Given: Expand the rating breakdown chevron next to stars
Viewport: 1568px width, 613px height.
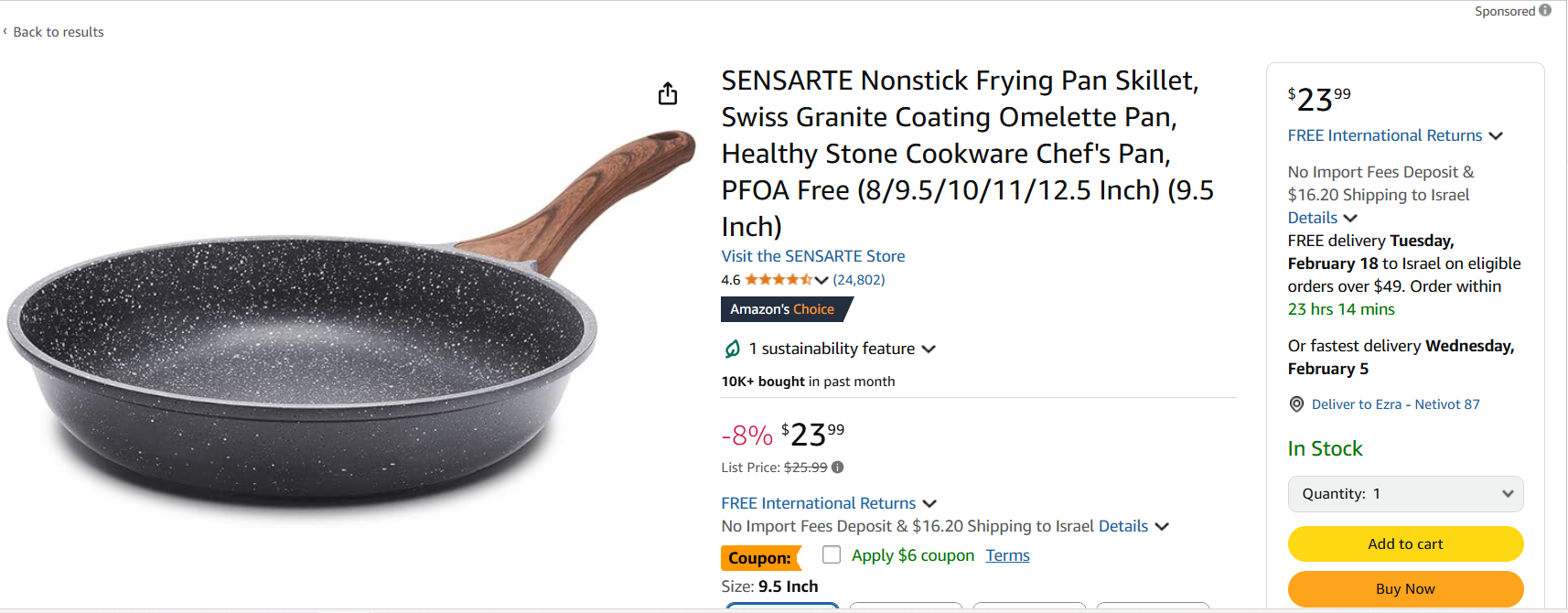Looking at the screenshot, I should (x=822, y=280).
